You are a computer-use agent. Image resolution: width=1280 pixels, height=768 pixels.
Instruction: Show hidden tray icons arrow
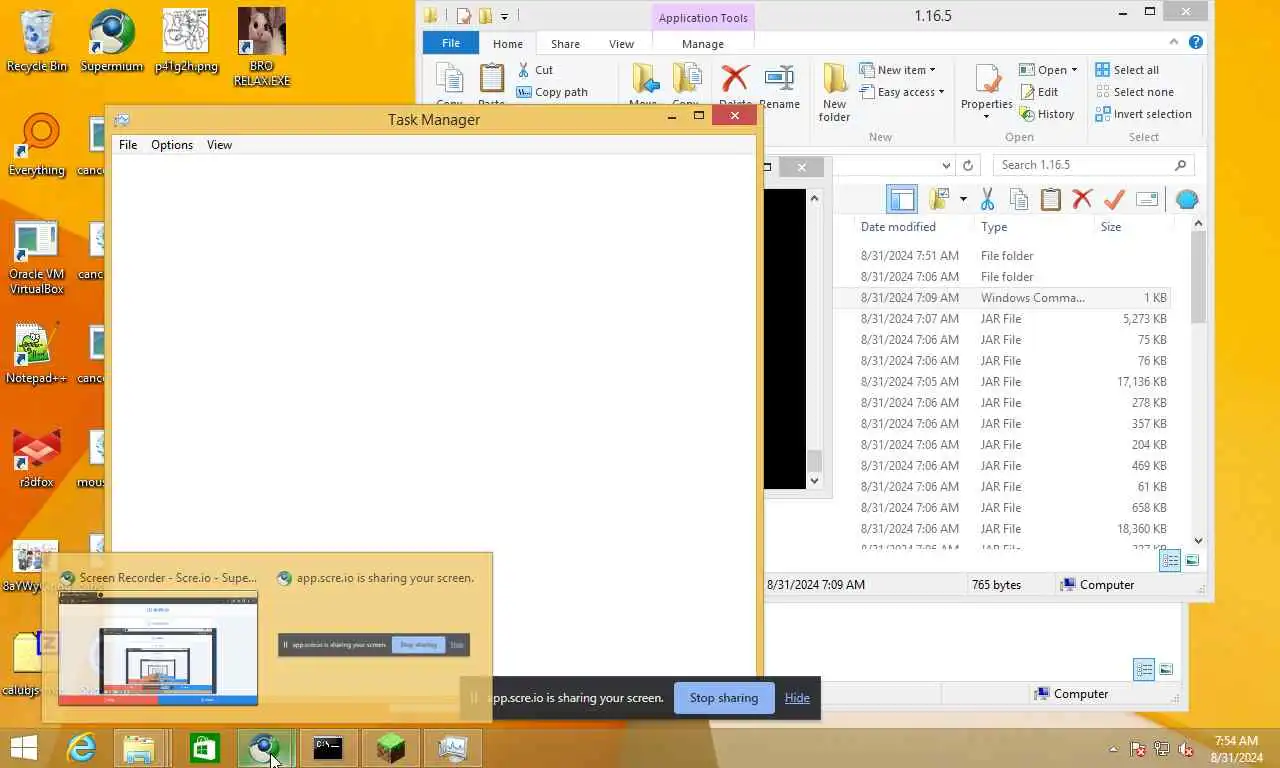point(1113,749)
